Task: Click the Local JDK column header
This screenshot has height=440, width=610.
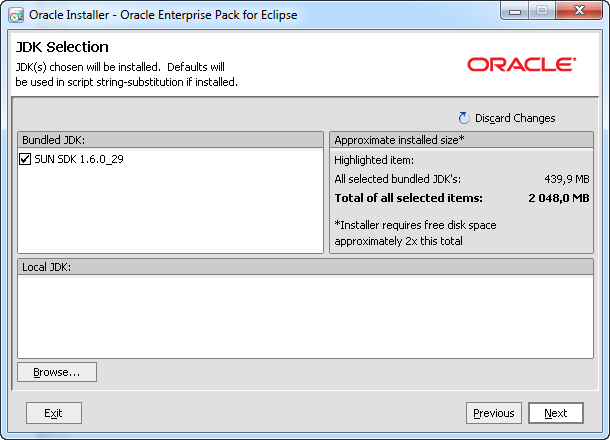Action: 305,267
